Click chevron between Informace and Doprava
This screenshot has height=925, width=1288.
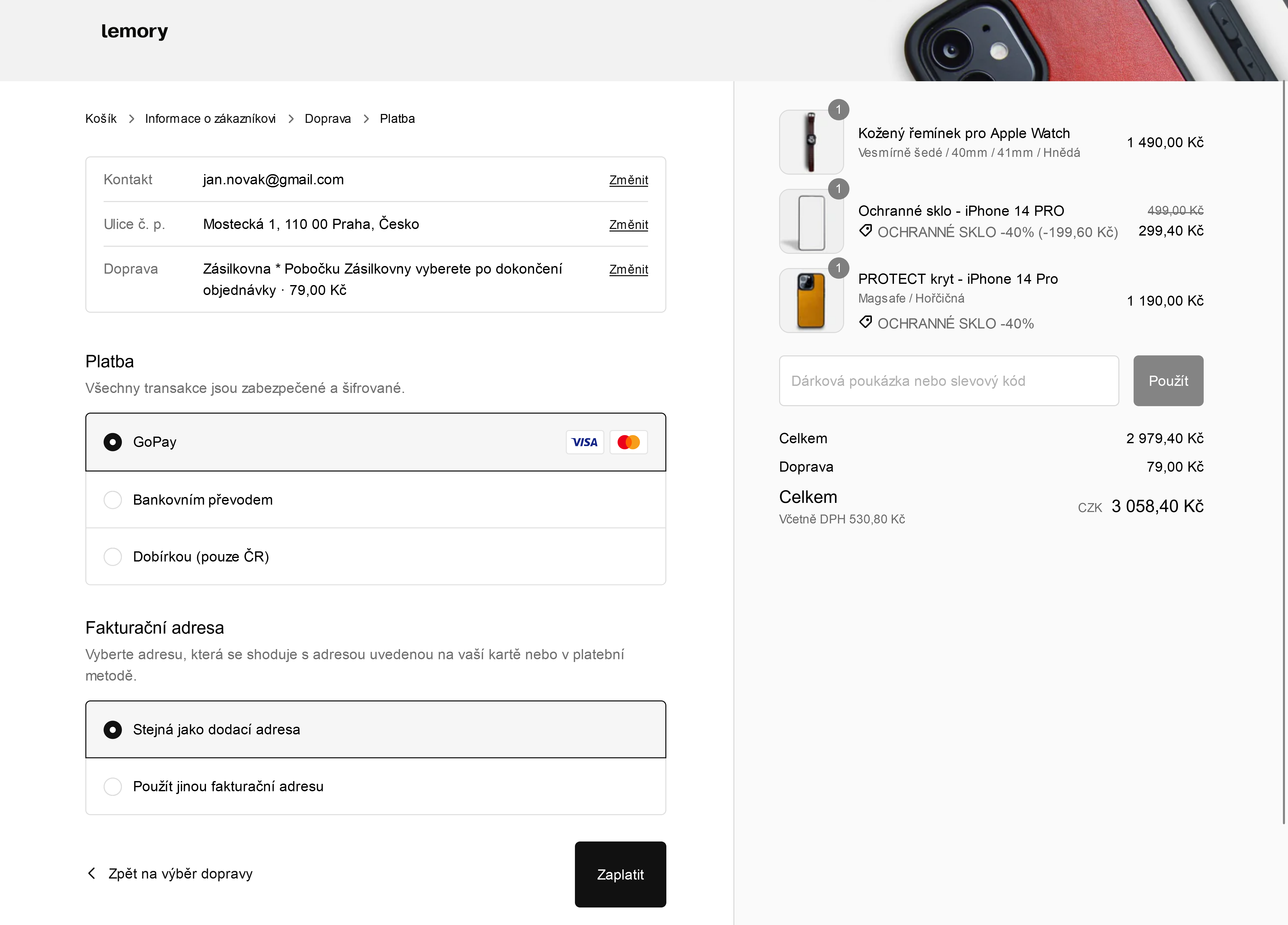coord(291,119)
